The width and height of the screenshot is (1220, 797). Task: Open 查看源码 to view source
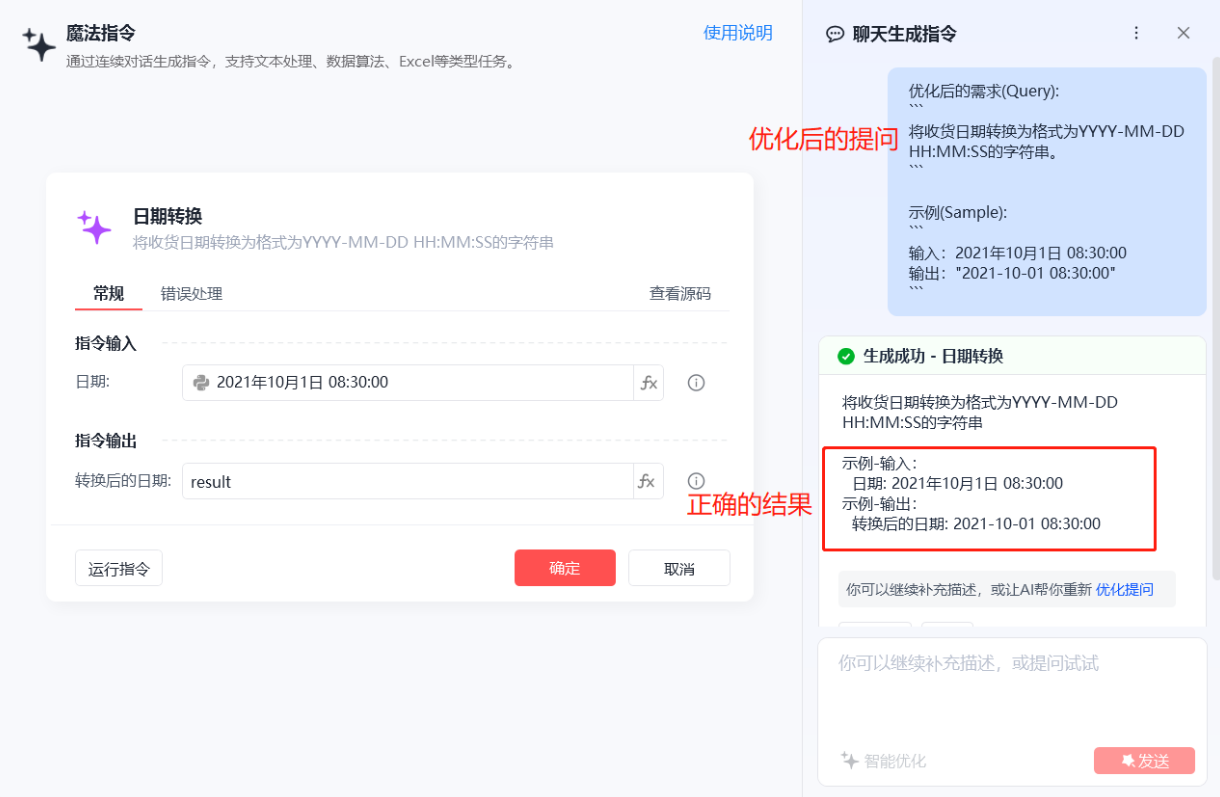[680, 293]
